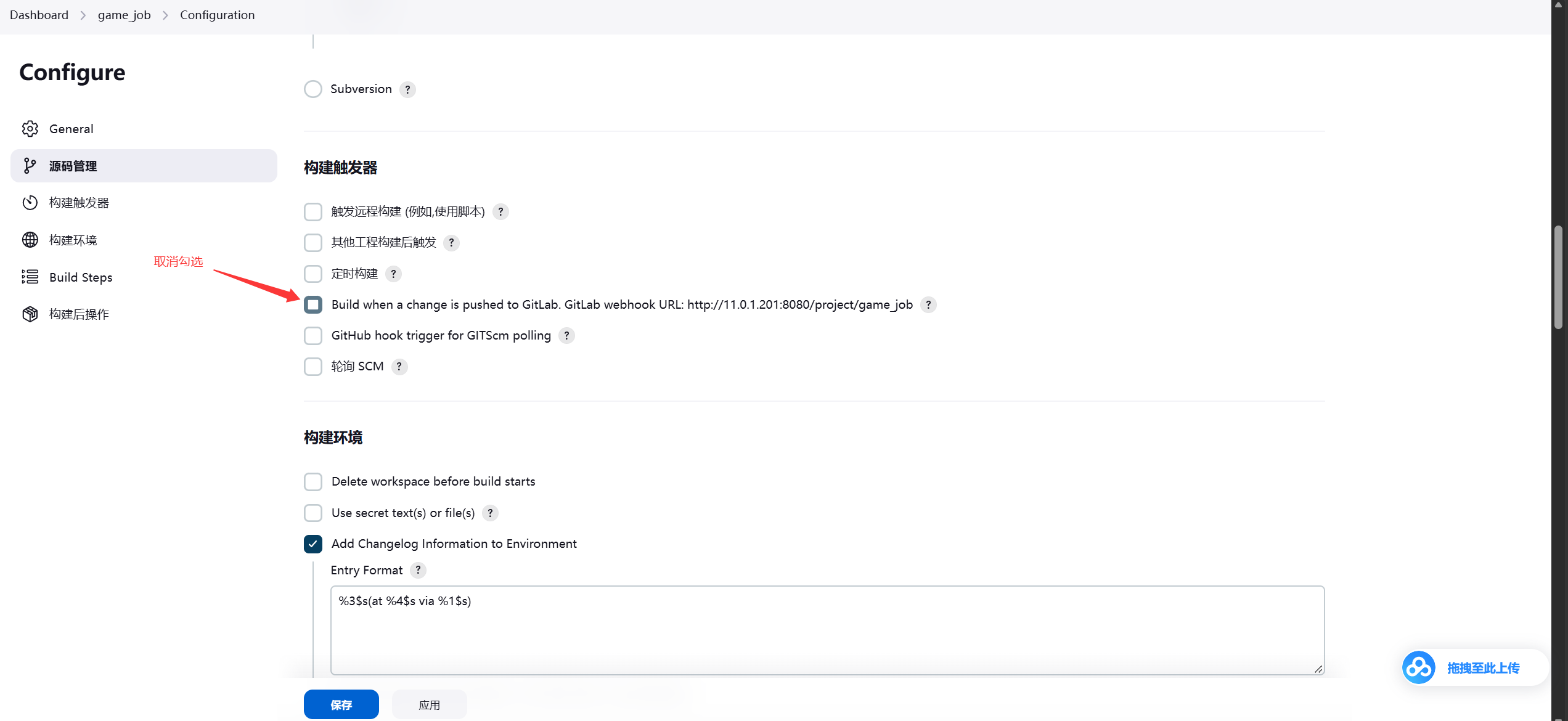The width and height of the screenshot is (1568, 721).
Task: Go to 构建触发器 section in sidebar
Action: point(144,203)
